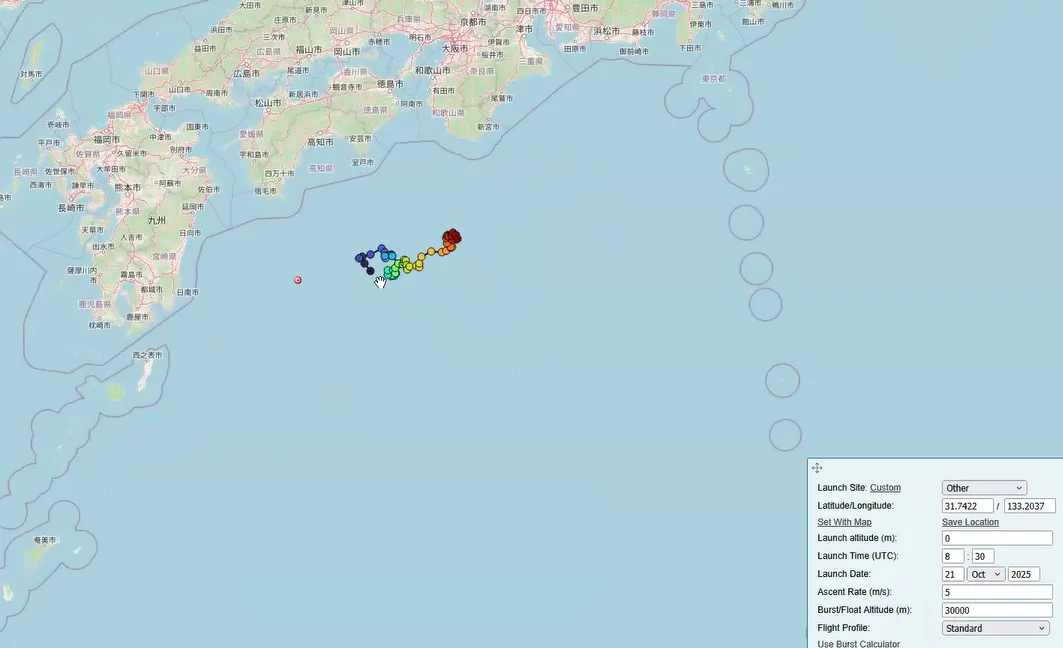Click the Launch altitude input field

(997, 538)
